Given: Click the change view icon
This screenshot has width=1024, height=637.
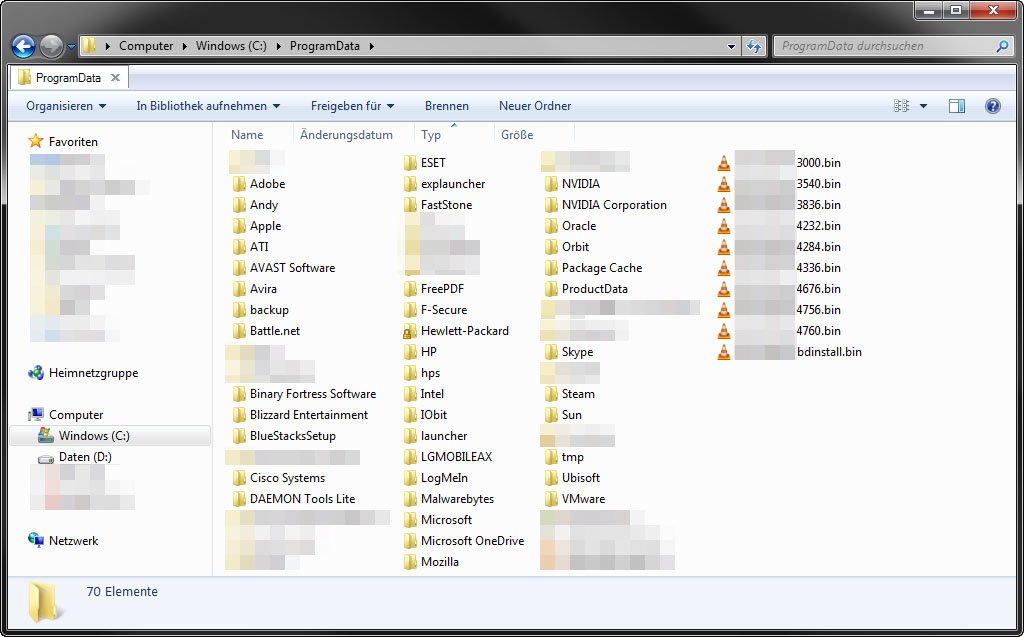Looking at the screenshot, I should 901,106.
